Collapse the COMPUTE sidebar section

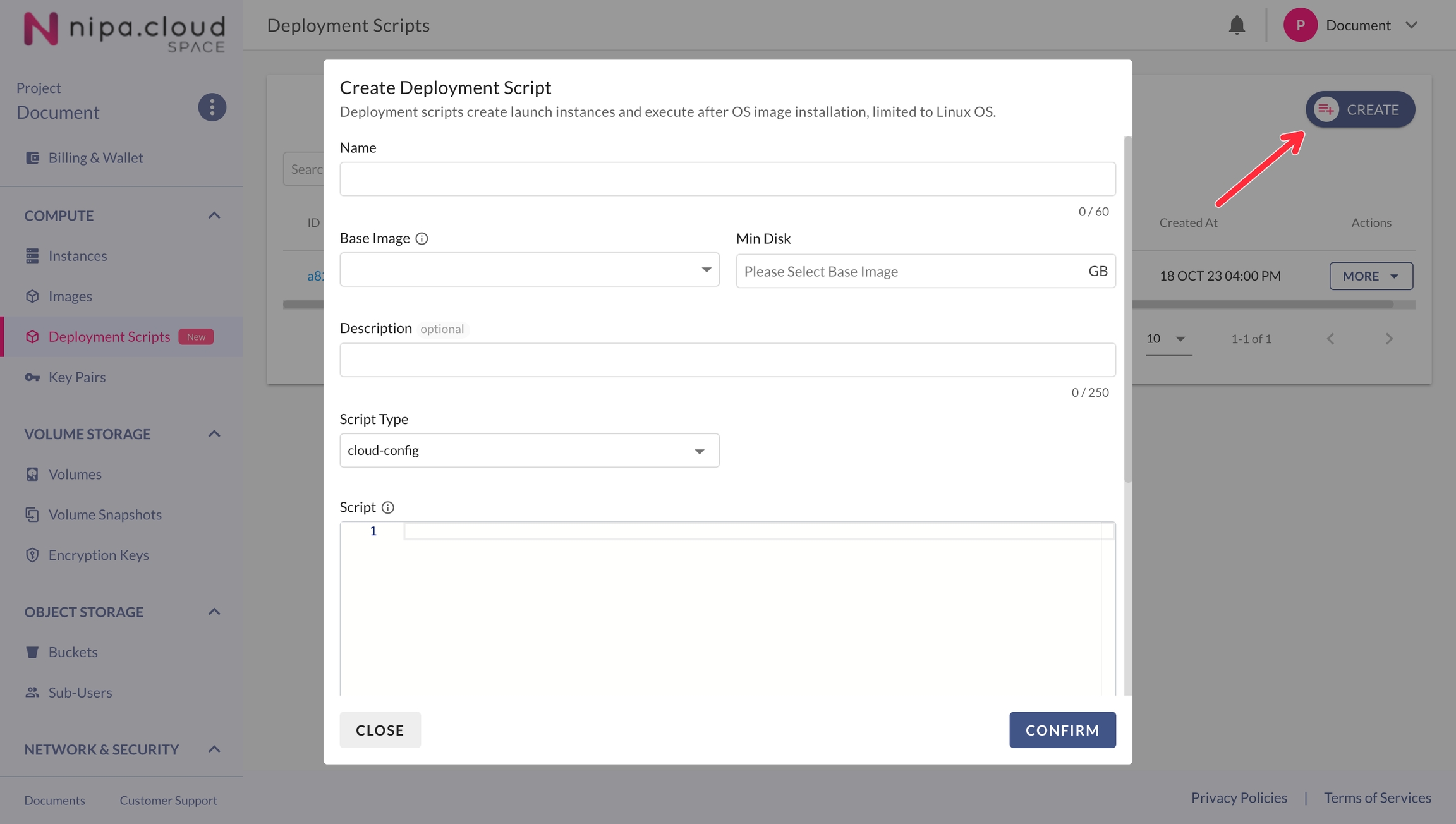click(214, 216)
